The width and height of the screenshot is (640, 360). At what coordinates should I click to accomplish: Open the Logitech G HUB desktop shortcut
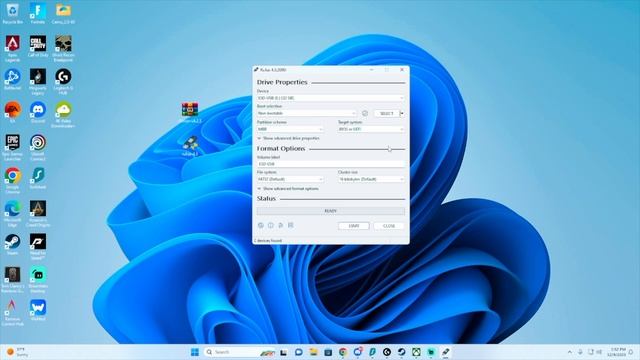tap(63, 82)
